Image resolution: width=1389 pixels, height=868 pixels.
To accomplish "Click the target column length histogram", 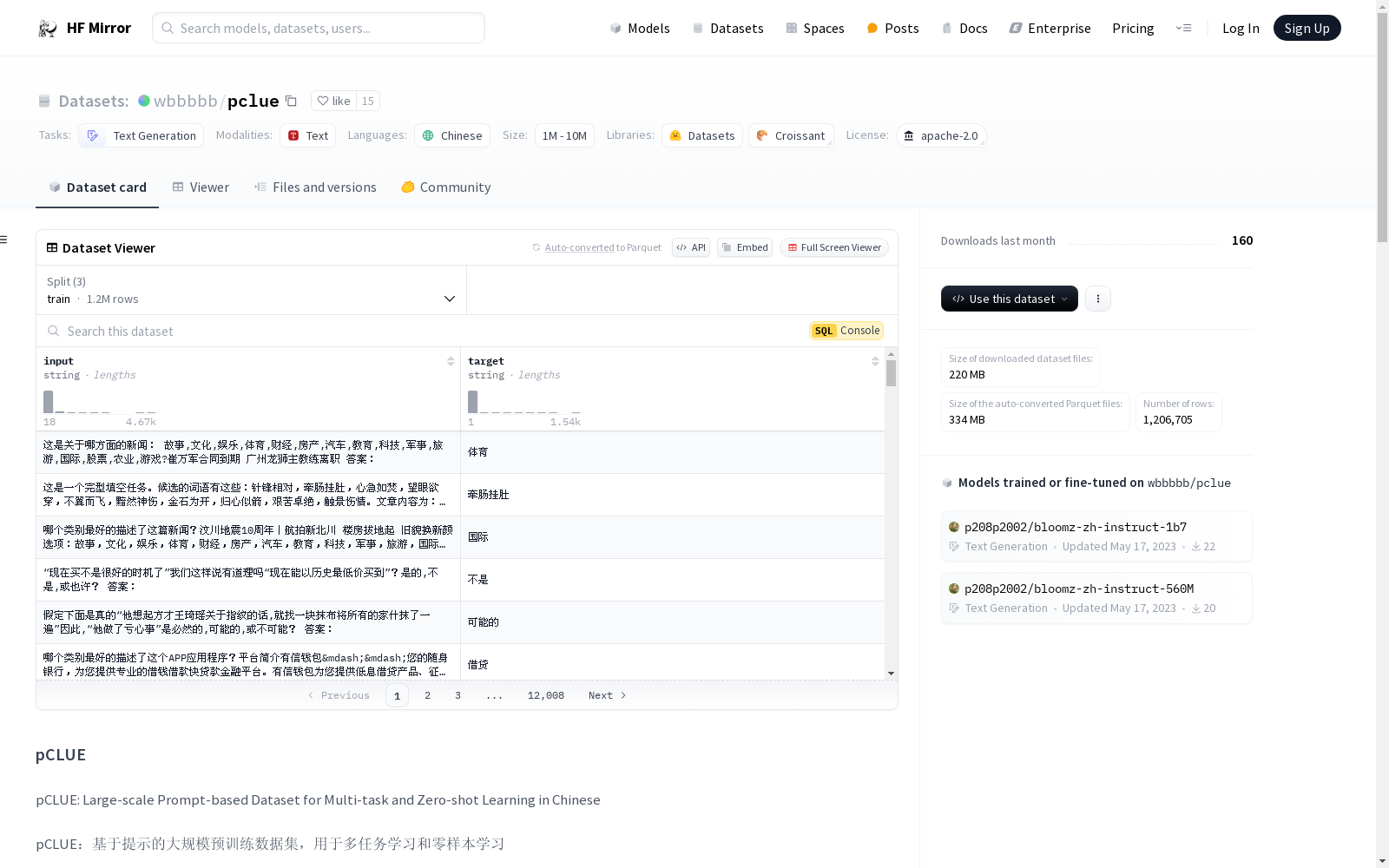I will tap(524, 402).
